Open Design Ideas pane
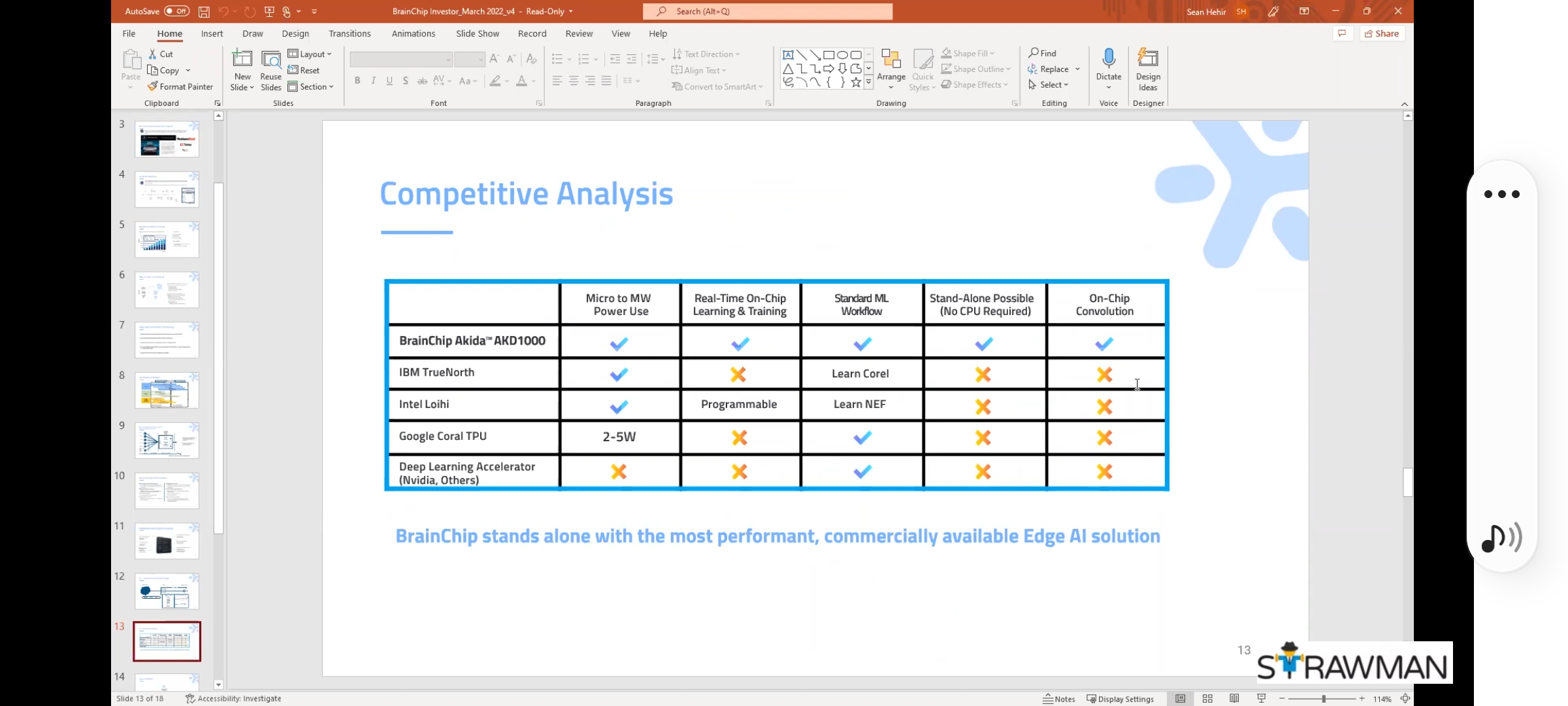Screen dimensions: 1568x706 click(1148, 69)
